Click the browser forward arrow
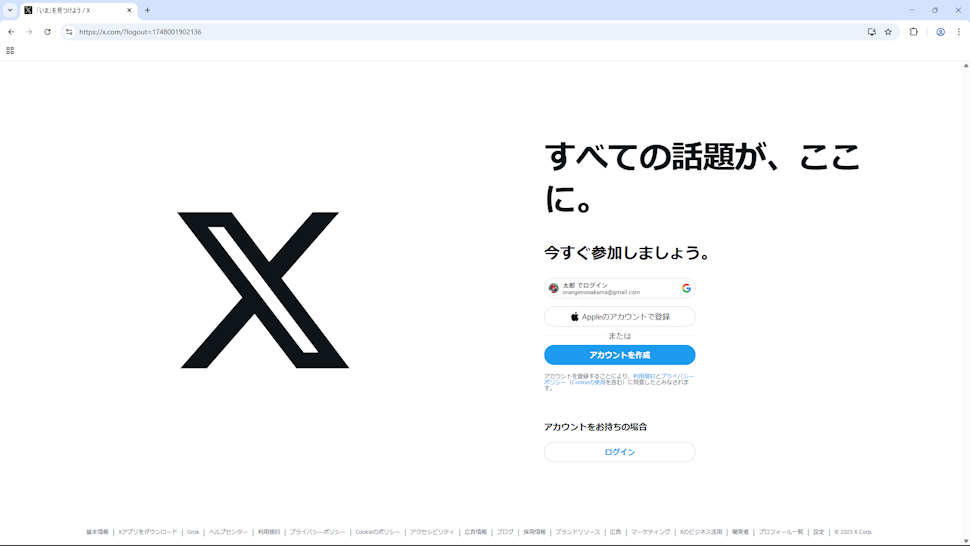970x546 pixels. [29, 32]
